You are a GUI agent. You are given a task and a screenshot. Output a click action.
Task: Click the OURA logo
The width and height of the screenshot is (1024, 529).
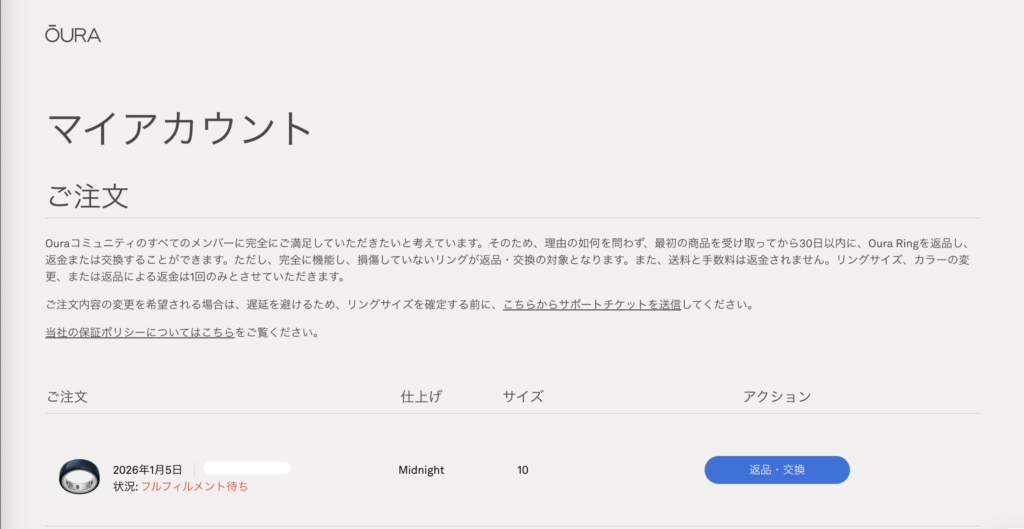pos(72,35)
